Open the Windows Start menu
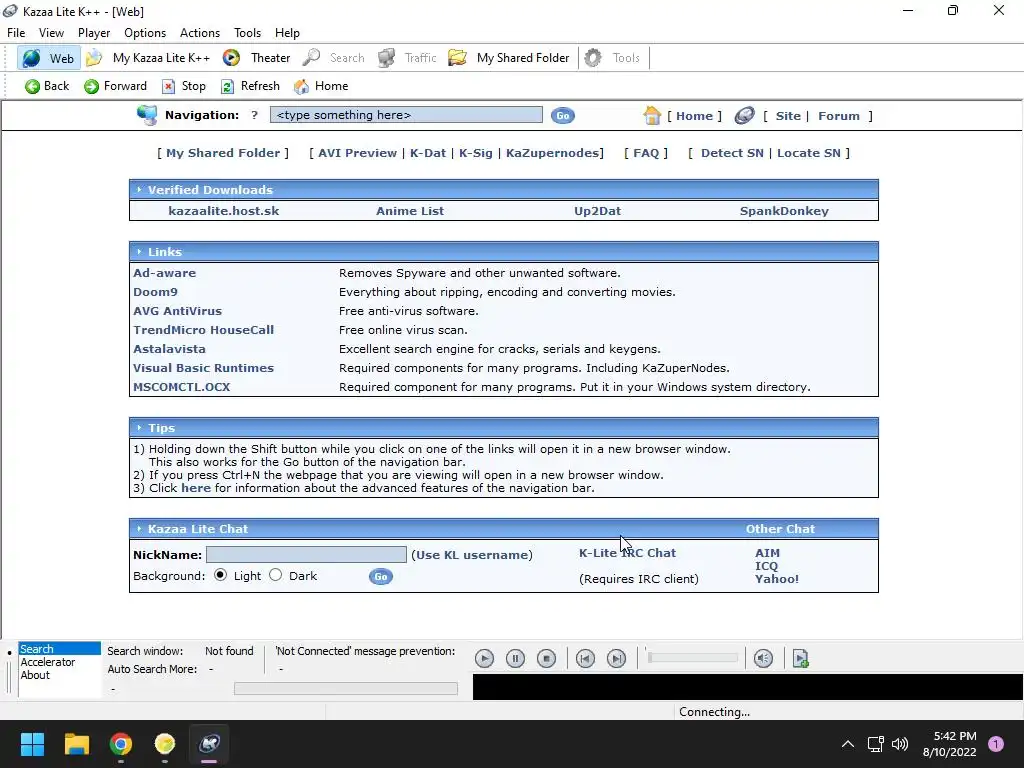1024x768 pixels. tap(32, 744)
